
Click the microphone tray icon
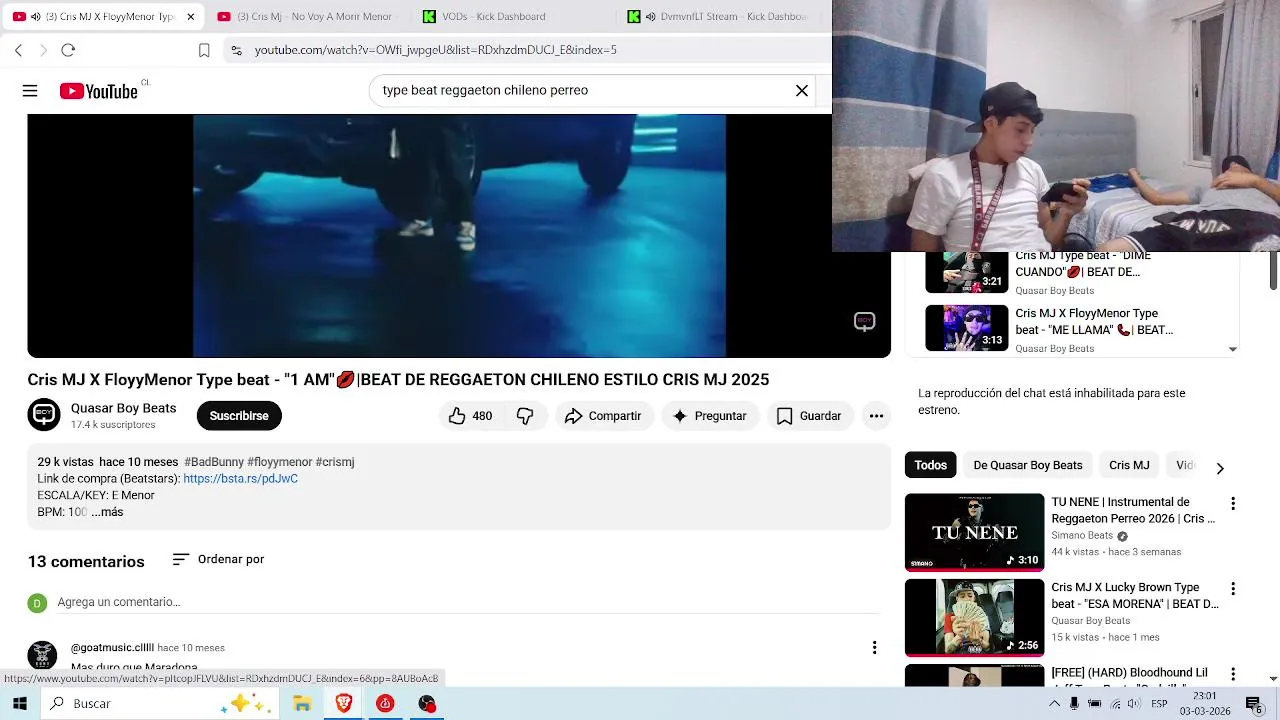[1074, 704]
